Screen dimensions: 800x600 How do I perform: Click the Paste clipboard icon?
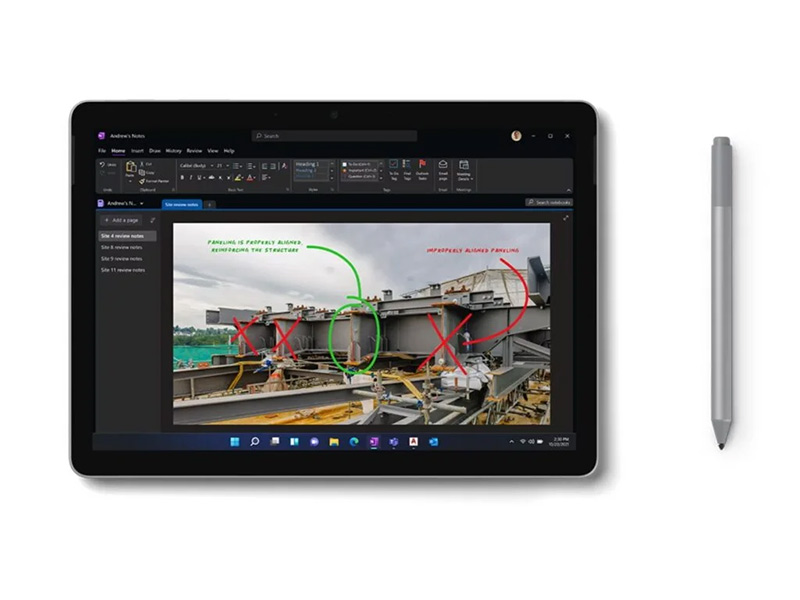pyautogui.click(x=131, y=167)
